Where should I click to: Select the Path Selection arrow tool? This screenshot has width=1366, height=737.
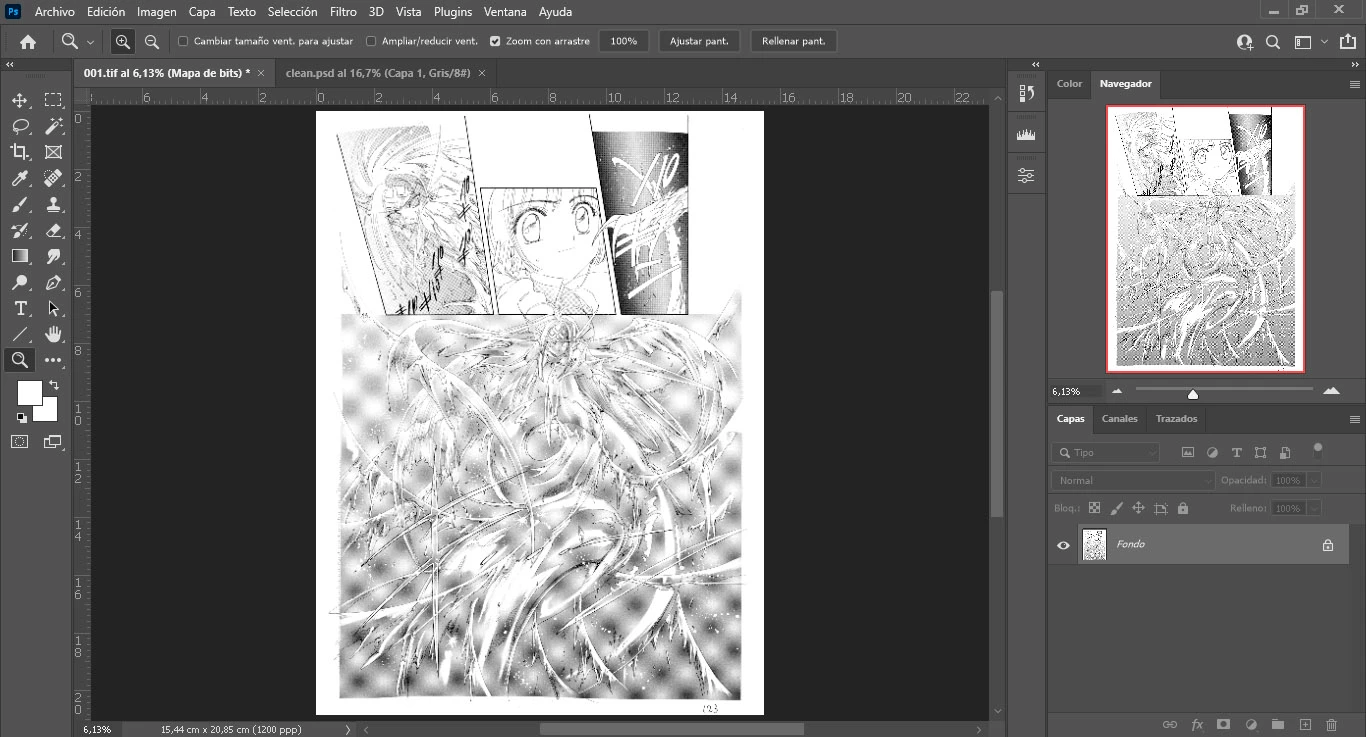click(x=53, y=309)
